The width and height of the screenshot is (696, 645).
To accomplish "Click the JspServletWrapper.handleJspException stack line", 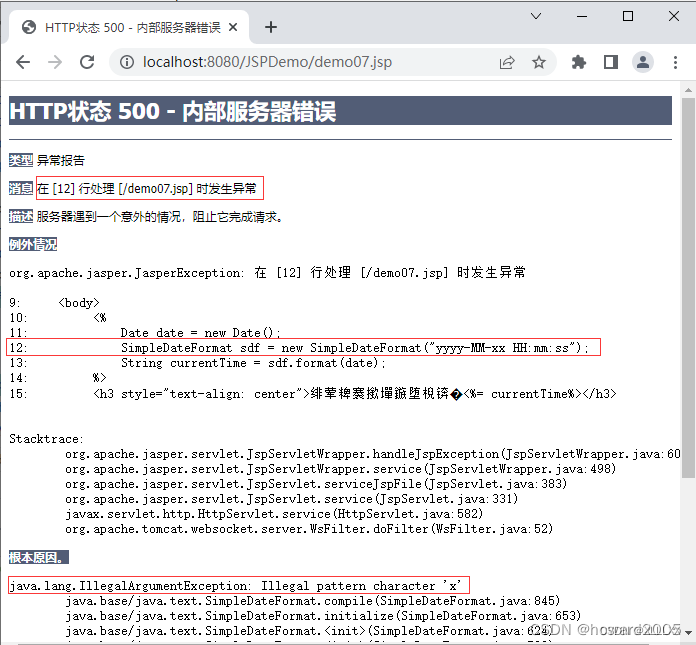I will point(373,454).
